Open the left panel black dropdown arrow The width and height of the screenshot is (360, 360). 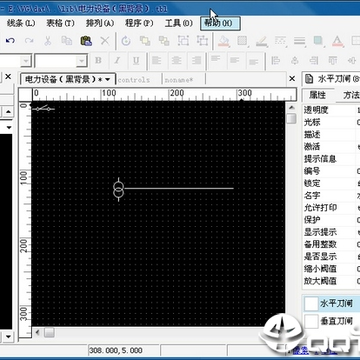[x=9, y=127]
